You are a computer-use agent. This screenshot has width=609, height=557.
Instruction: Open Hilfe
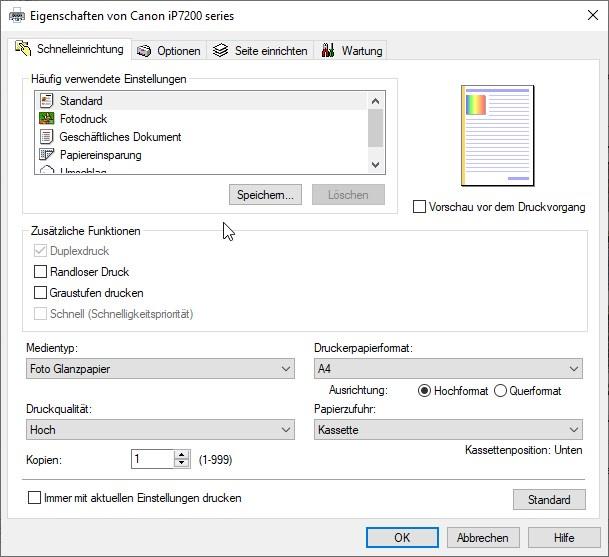tap(564, 538)
